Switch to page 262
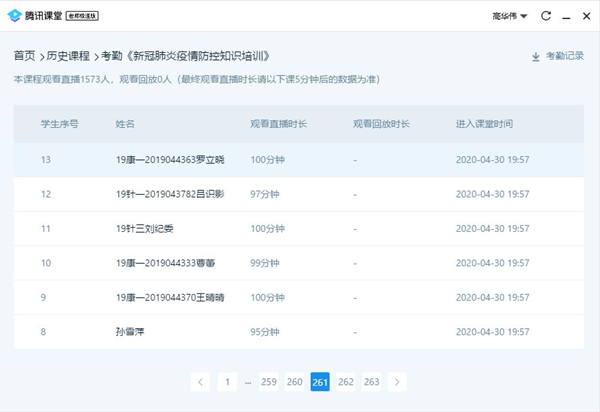Viewport: 600px width, 412px height. coord(346,381)
